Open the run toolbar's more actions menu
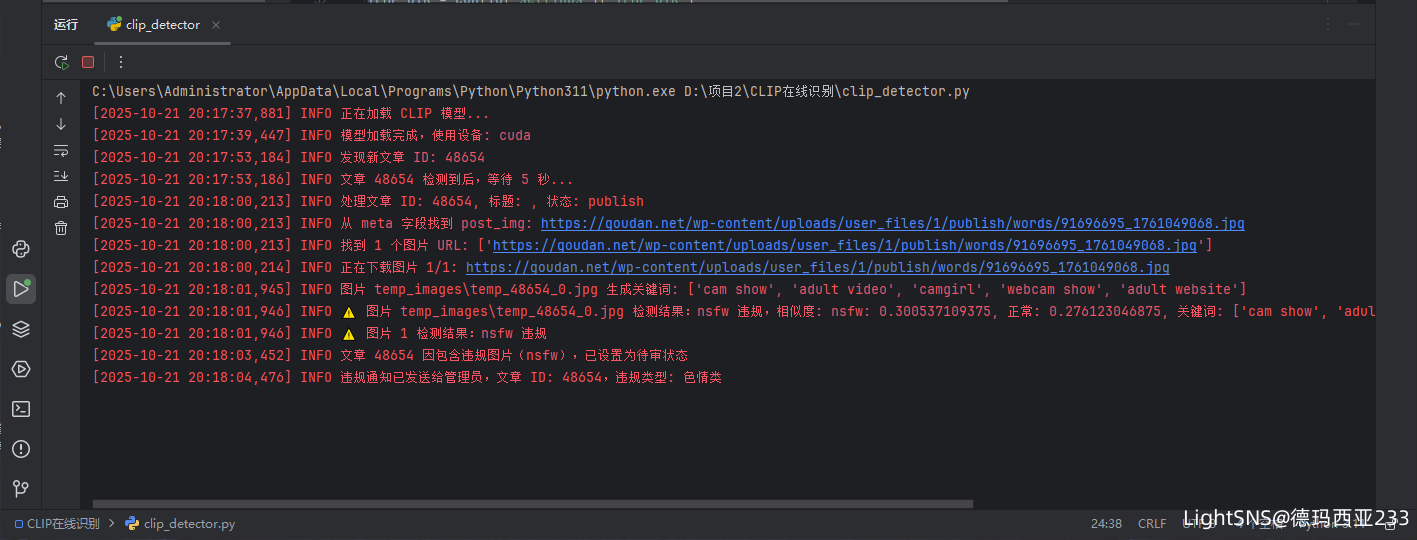 pos(121,62)
